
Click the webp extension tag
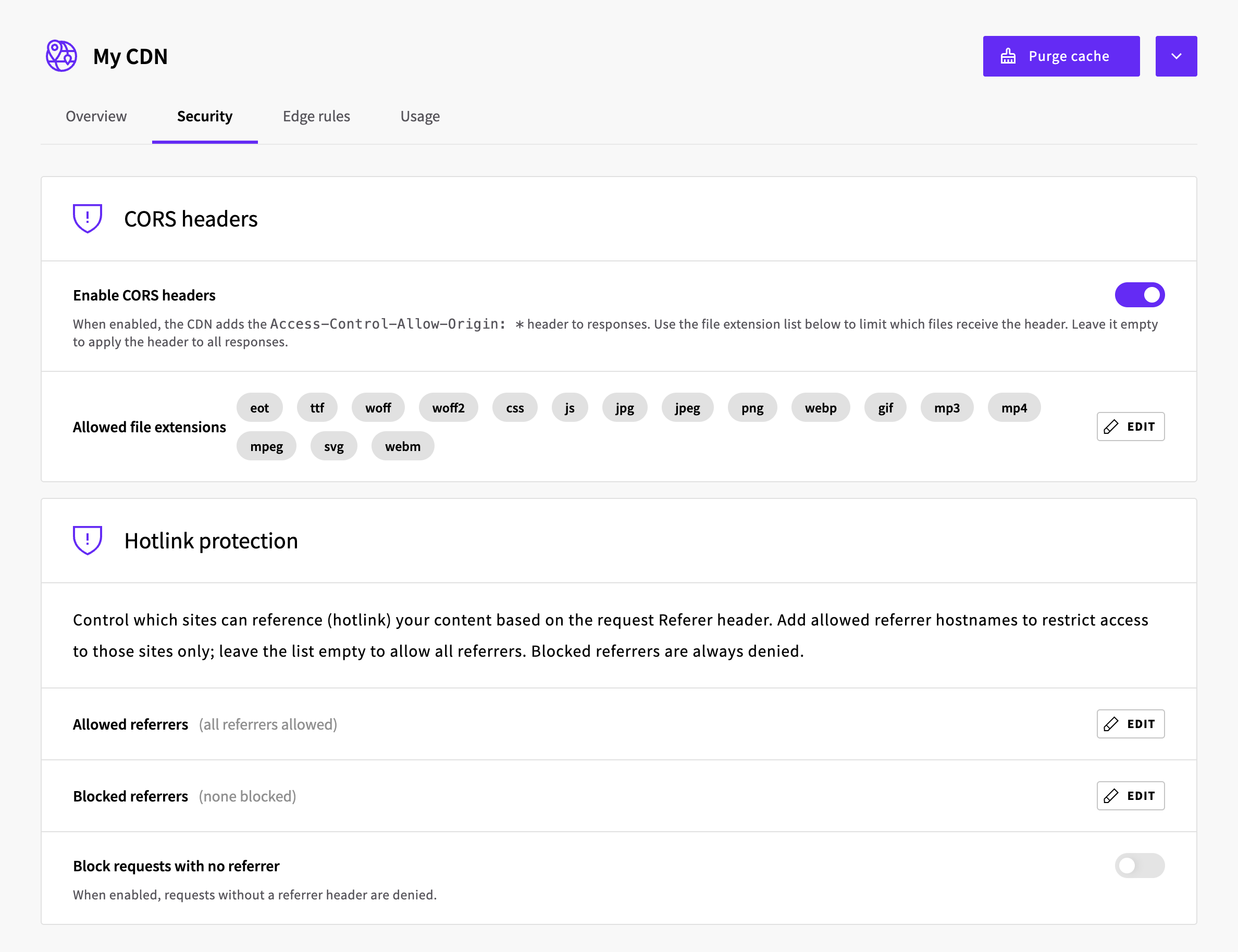(820, 408)
